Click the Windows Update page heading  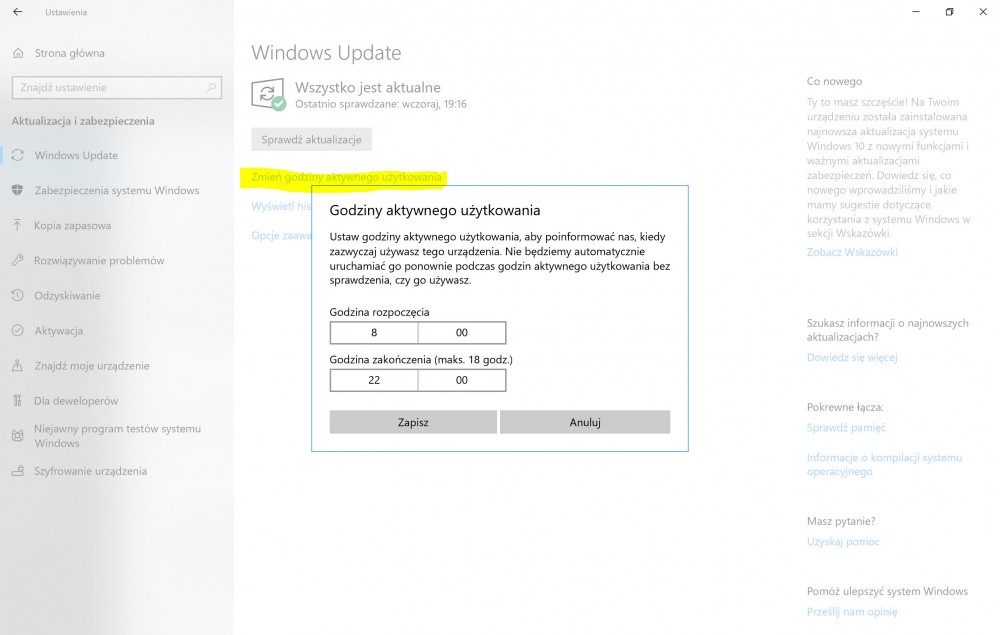pos(326,53)
